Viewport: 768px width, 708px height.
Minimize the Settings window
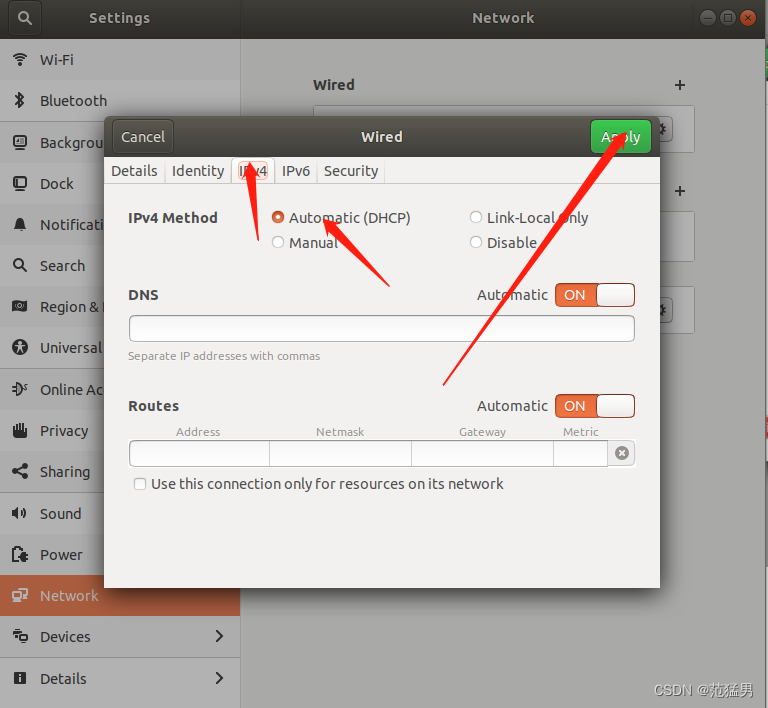point(708,18)
